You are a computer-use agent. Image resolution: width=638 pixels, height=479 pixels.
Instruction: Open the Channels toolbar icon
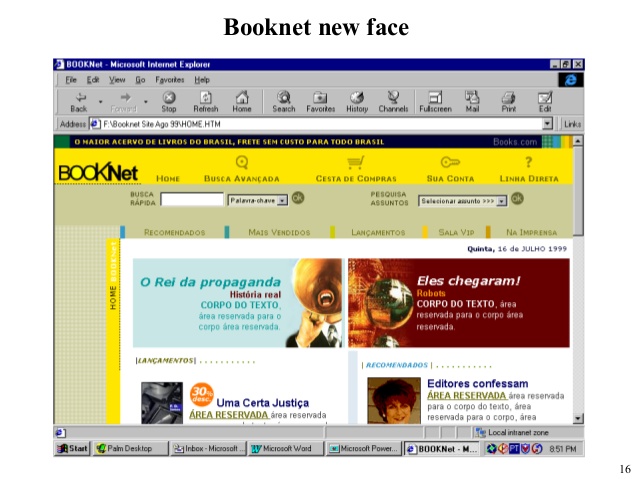pos(393,97)
